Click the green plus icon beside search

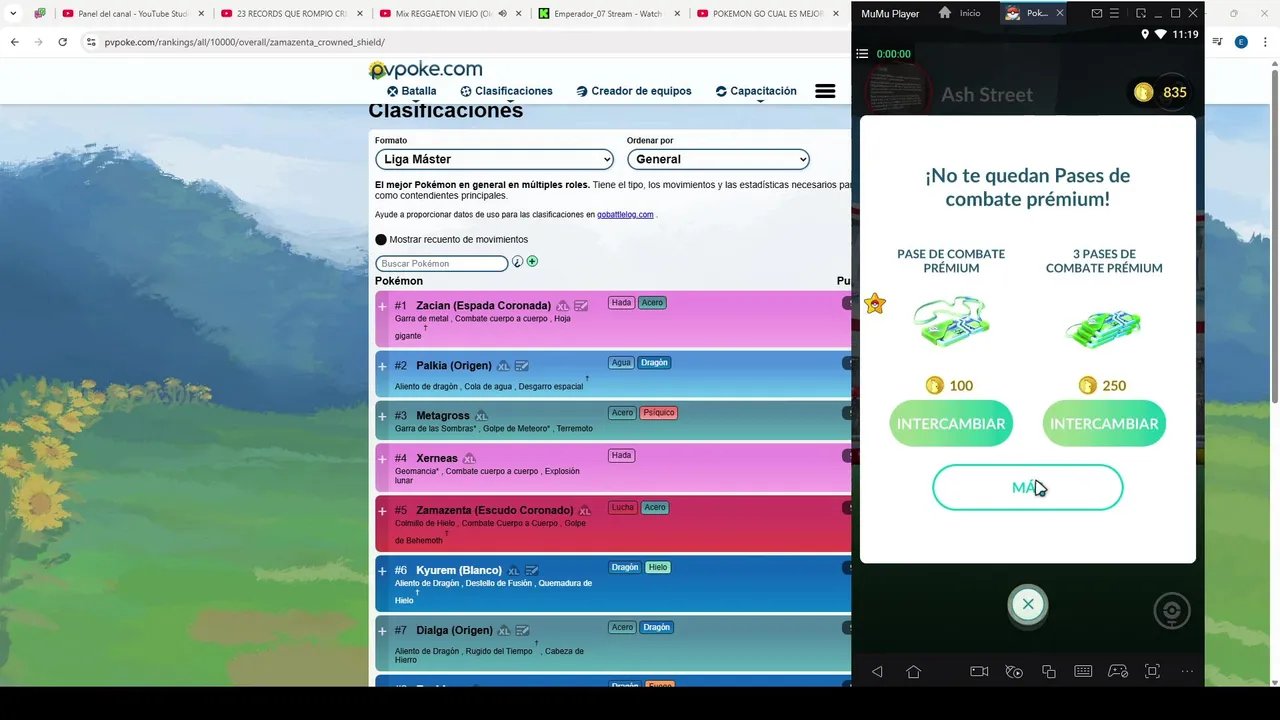pos(532,261)
